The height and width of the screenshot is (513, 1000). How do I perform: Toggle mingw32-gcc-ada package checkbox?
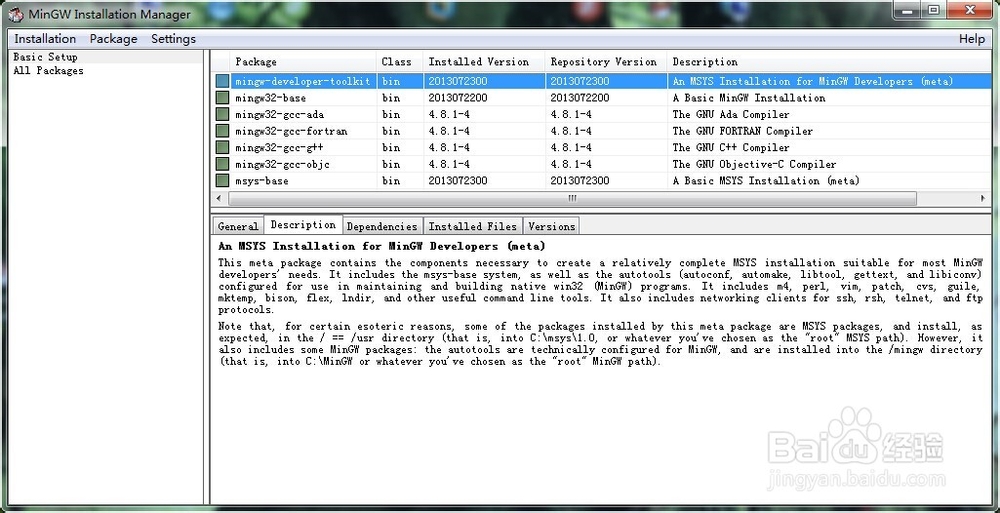(x=222, y=114)
